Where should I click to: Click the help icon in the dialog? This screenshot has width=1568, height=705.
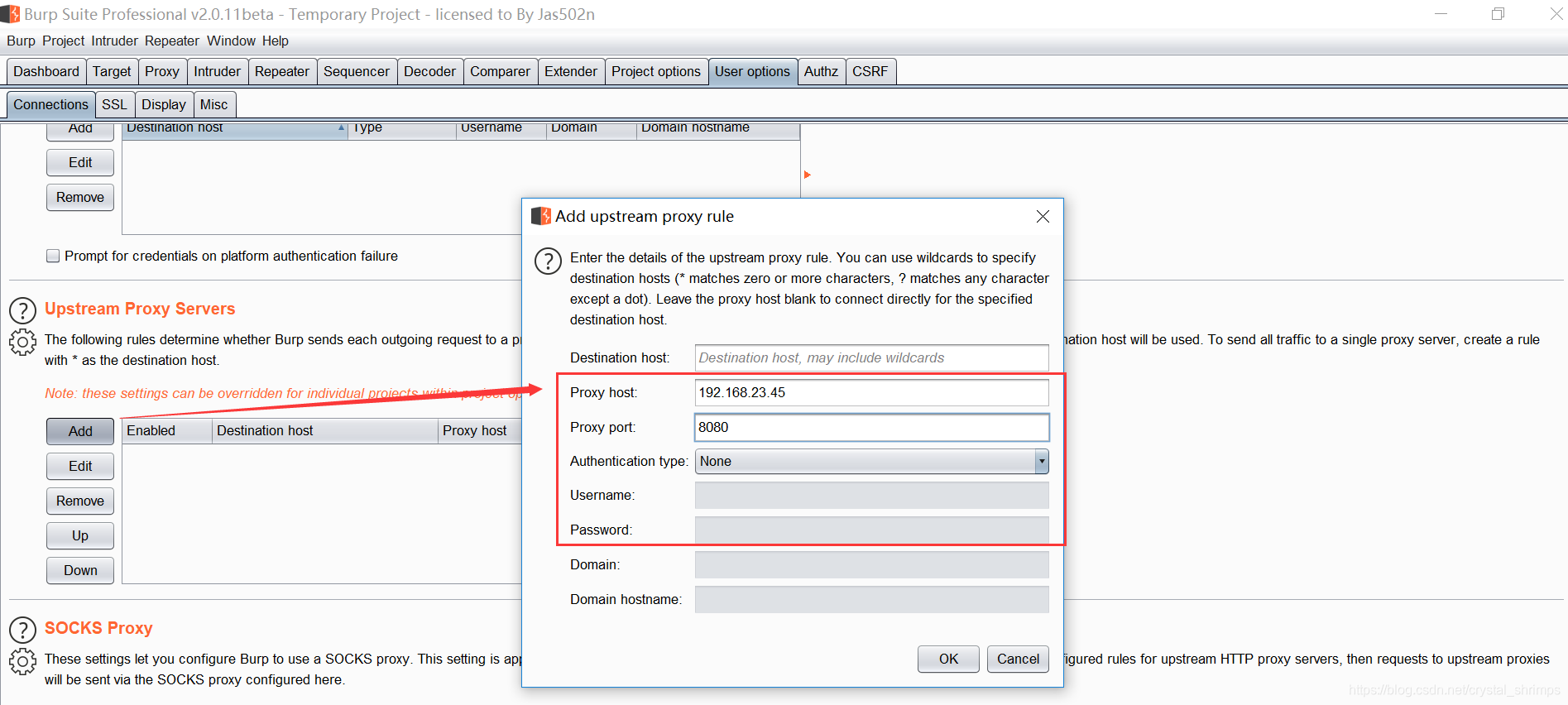[x=548, y=261]
